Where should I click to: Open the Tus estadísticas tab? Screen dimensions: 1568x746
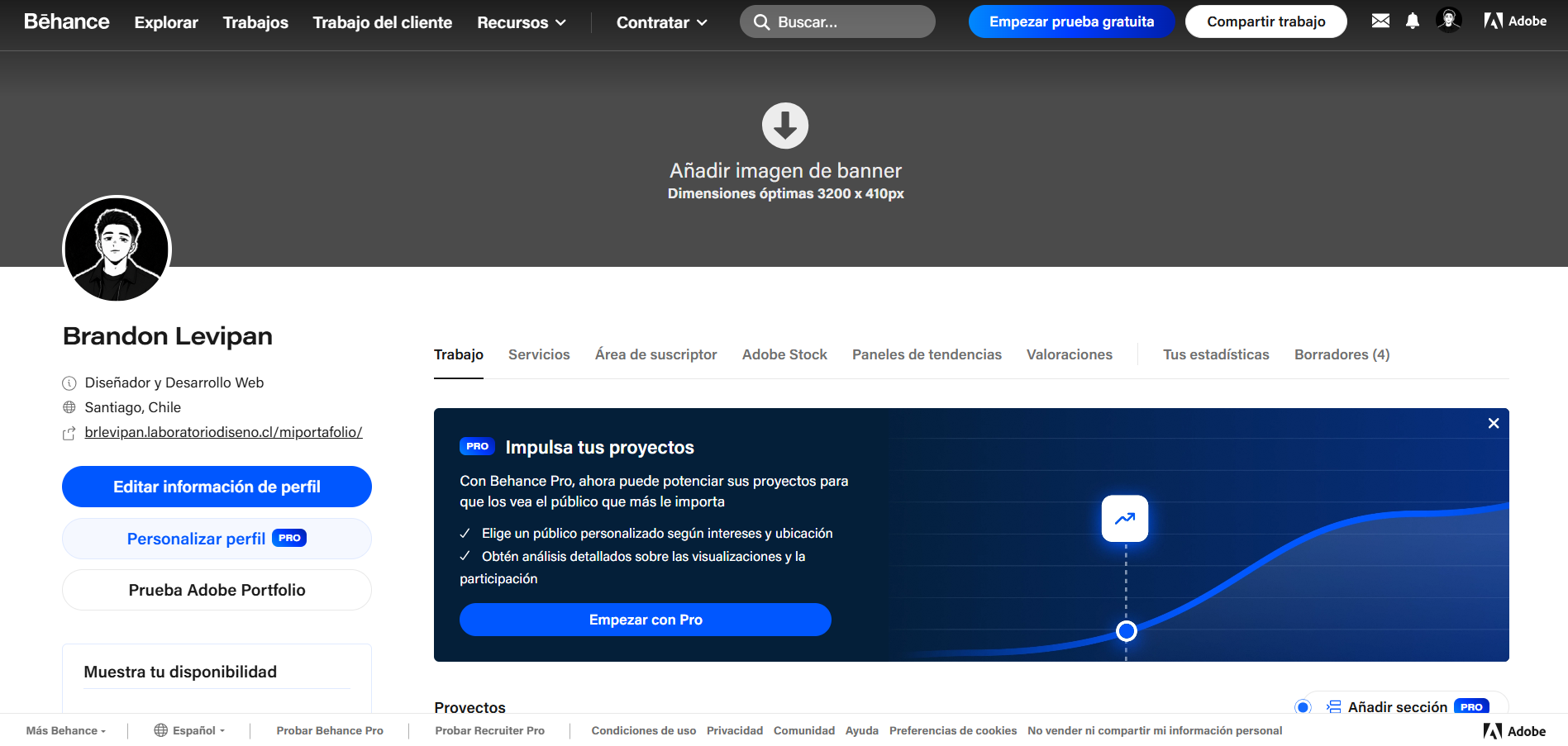[1216, 354]
